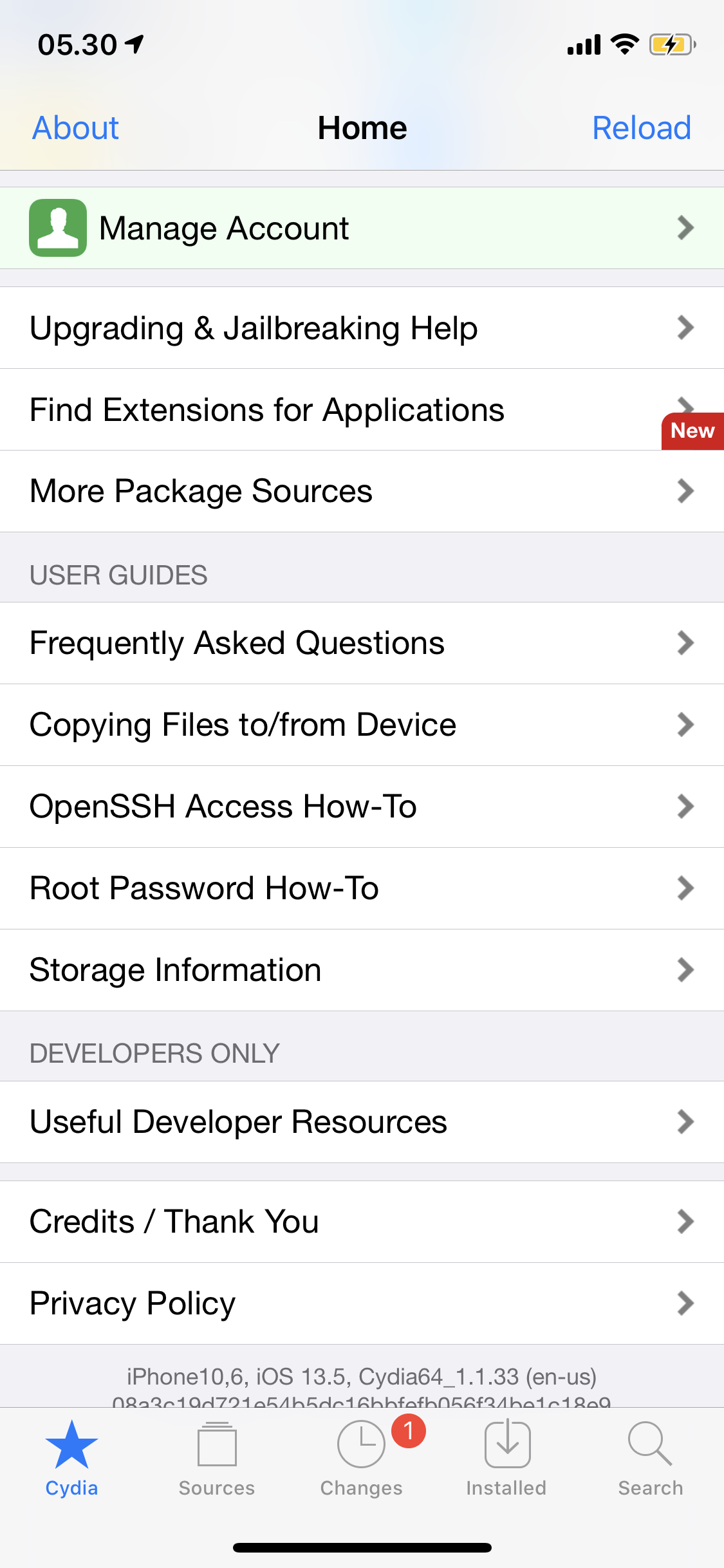Open Find Extensions for Applications
Image resolution: width=724 pixels, height=1568 pixels.
click(x=267, y=410)
